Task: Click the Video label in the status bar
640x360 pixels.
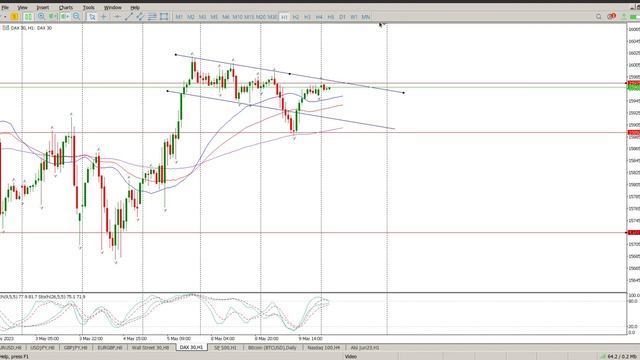Action: pyautogui.click(x=351, y=357)
